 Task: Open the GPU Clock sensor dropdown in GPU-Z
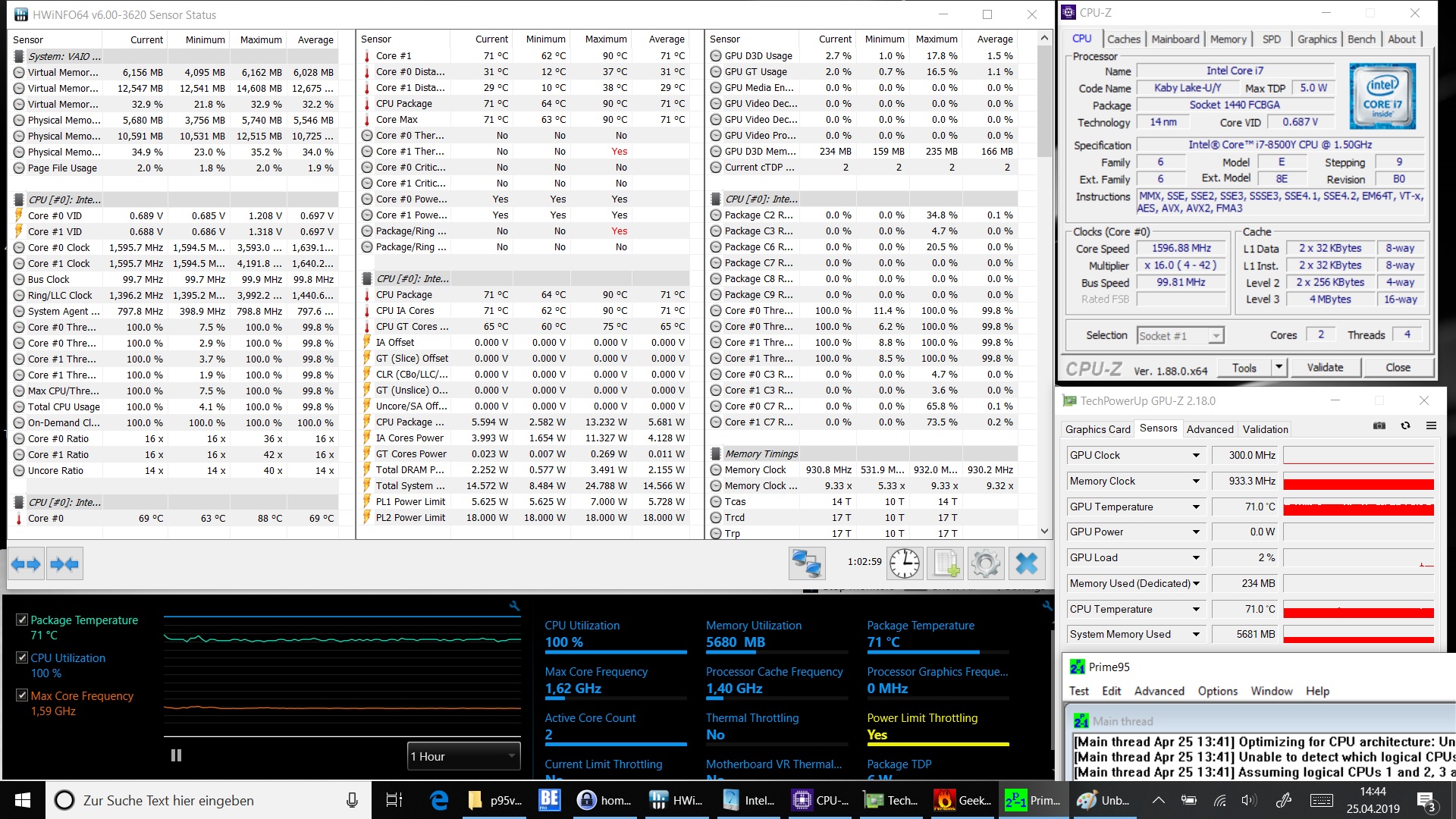click(1195, 455)
